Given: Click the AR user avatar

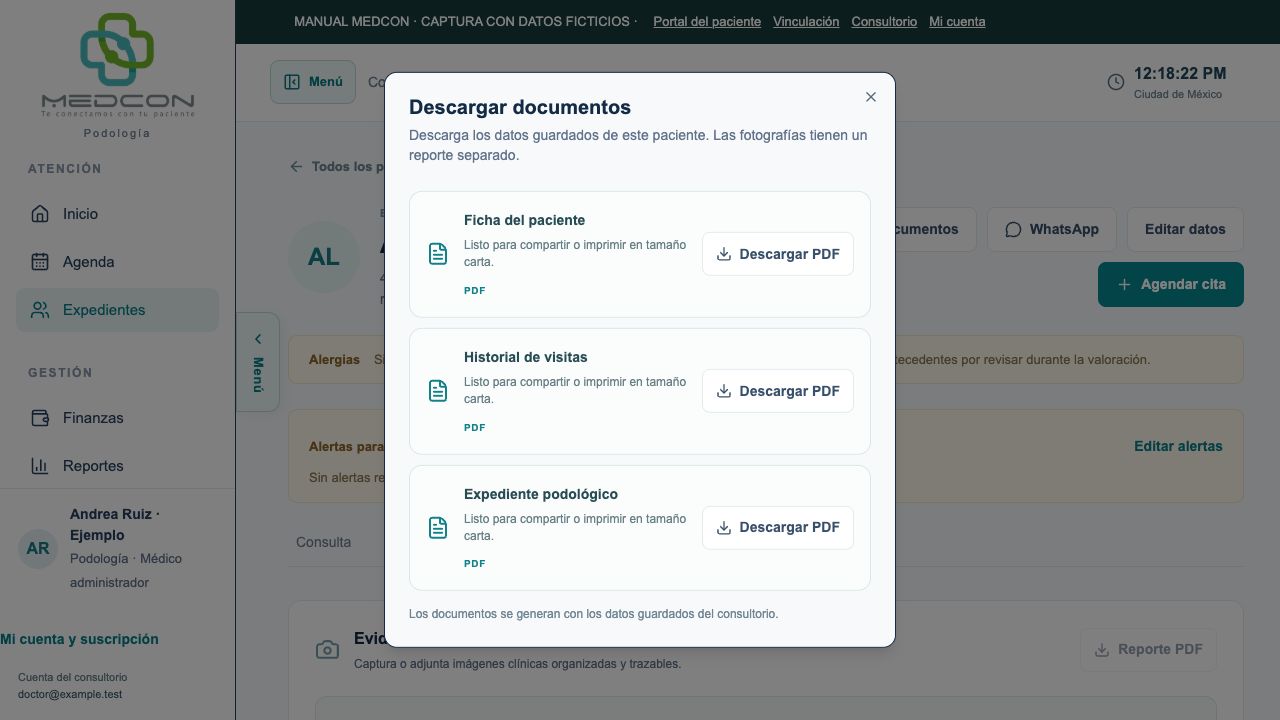Looking at the screenshot, I should point(38,548).
